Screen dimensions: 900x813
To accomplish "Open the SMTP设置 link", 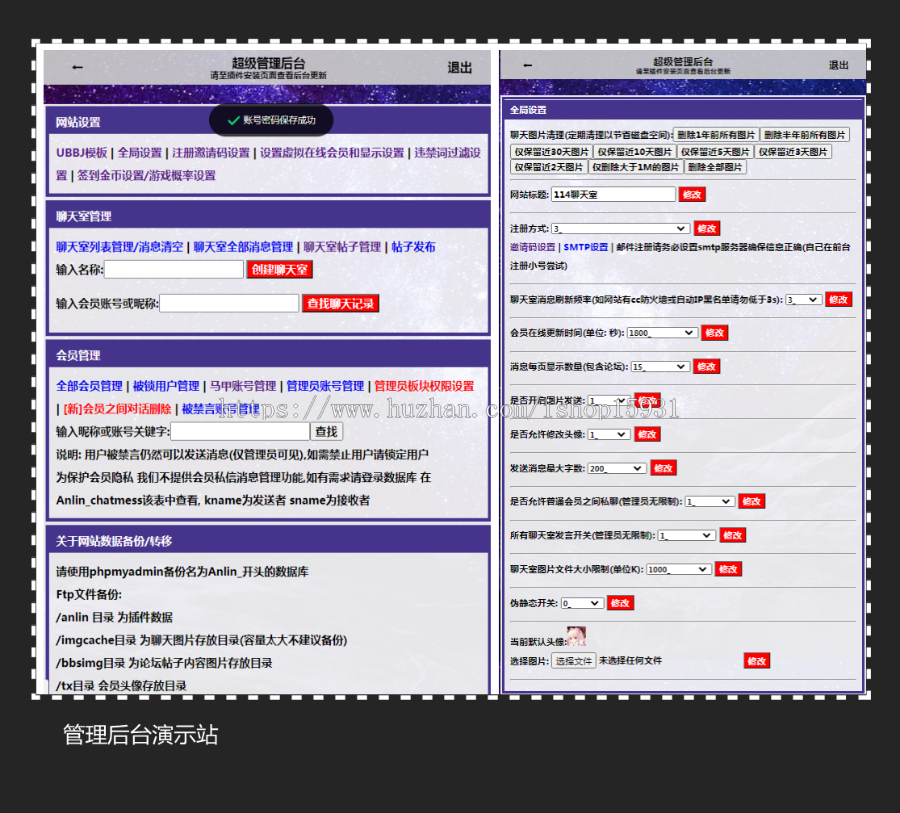I will coord(585,247).
